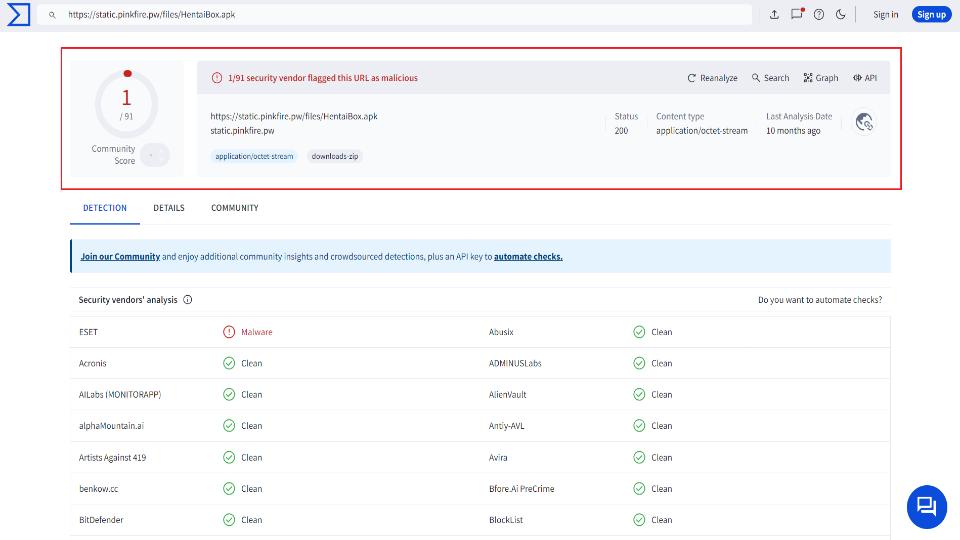Click Sign in link
The height and width of the screenshot is (540, 960).
coord(885,15)
